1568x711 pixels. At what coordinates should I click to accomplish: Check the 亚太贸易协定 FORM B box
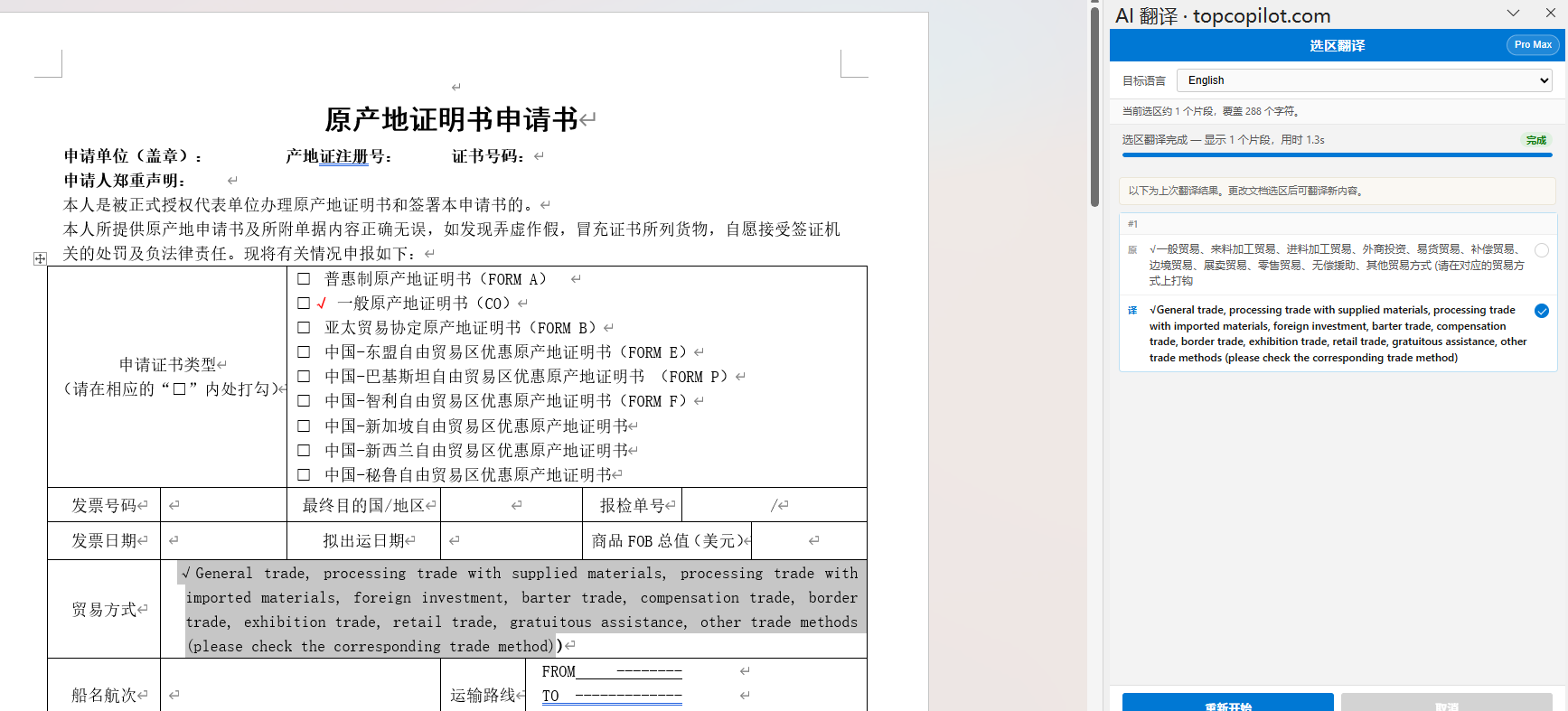(304, 328)
